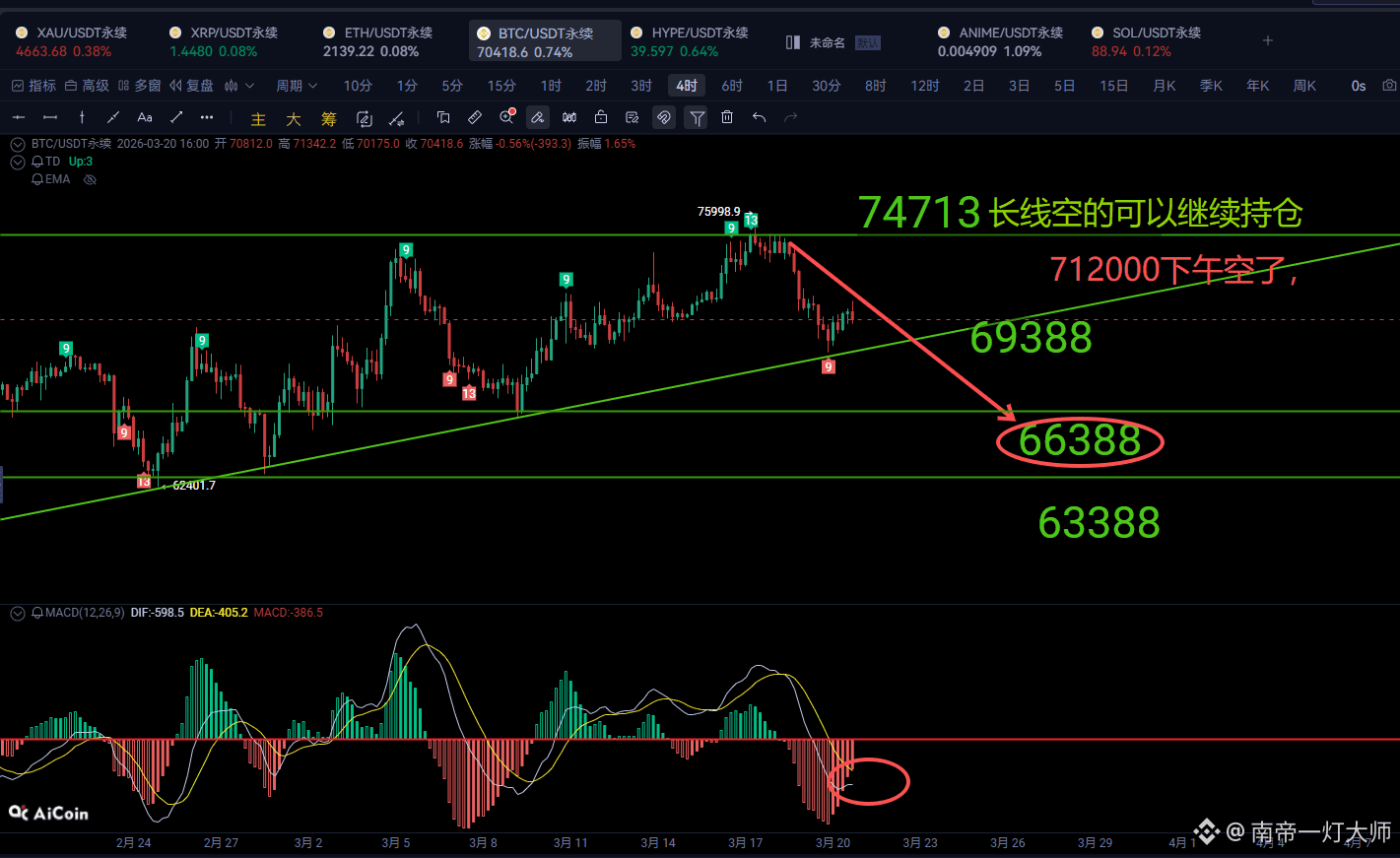Click the line with arrow tool icon

click(396, 119)
